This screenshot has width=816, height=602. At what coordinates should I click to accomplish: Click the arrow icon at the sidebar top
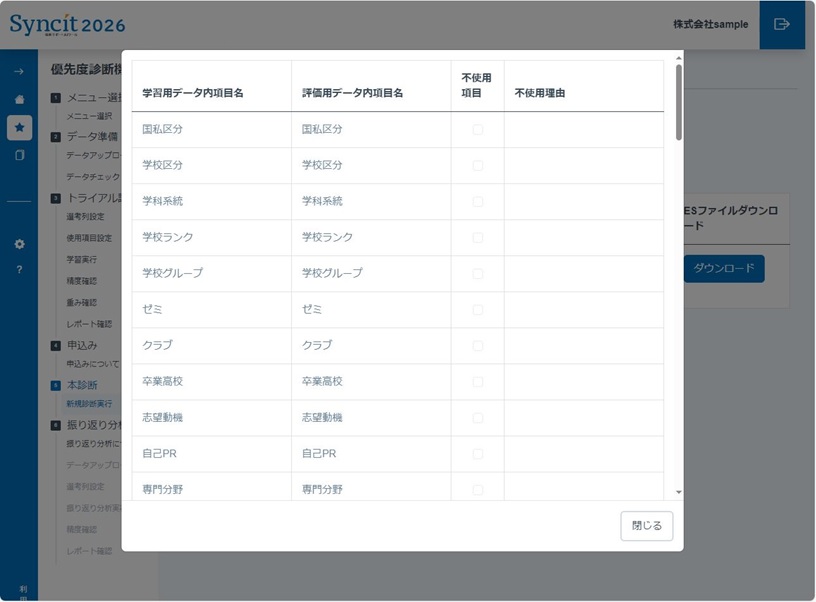tap(18, 72)
